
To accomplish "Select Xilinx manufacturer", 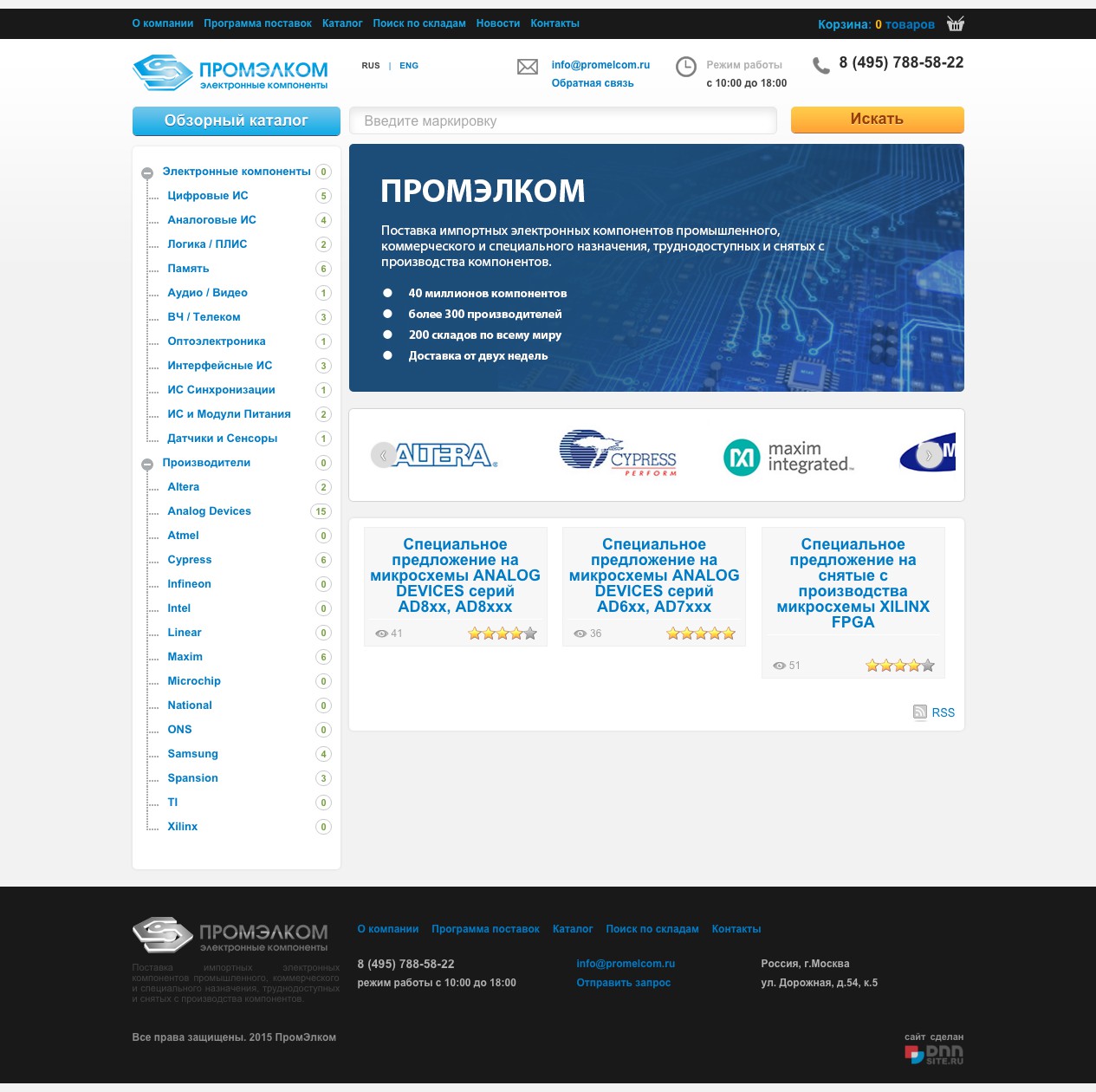I will click(x=182, y=827).
